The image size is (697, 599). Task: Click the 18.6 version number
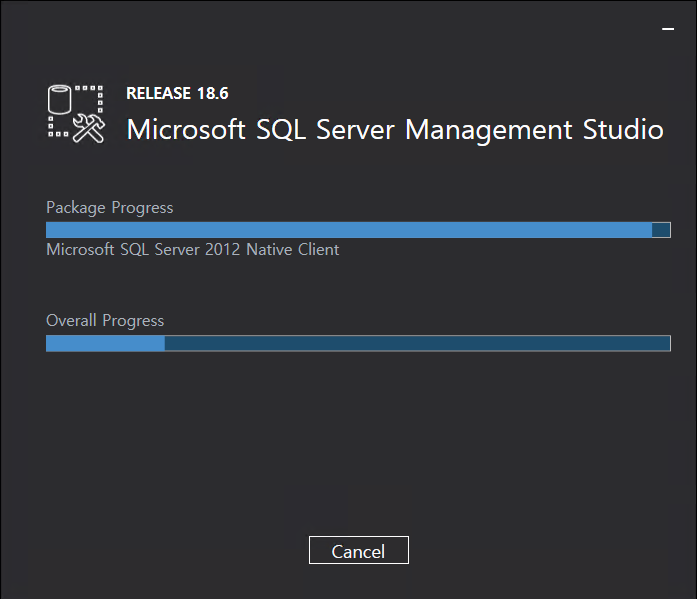[x=212, y=93]
